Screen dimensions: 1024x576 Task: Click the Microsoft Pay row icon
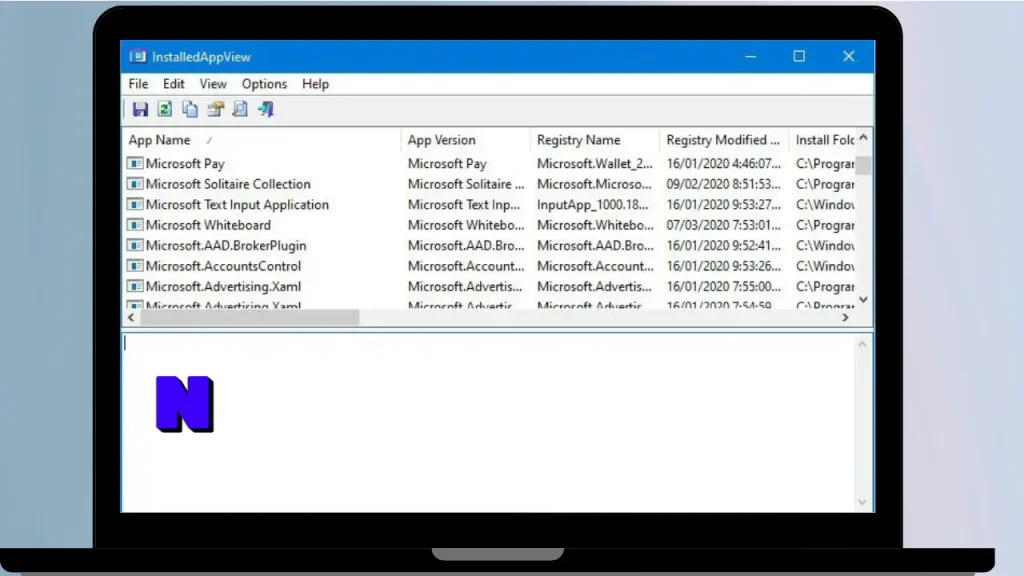click(135, 163)
